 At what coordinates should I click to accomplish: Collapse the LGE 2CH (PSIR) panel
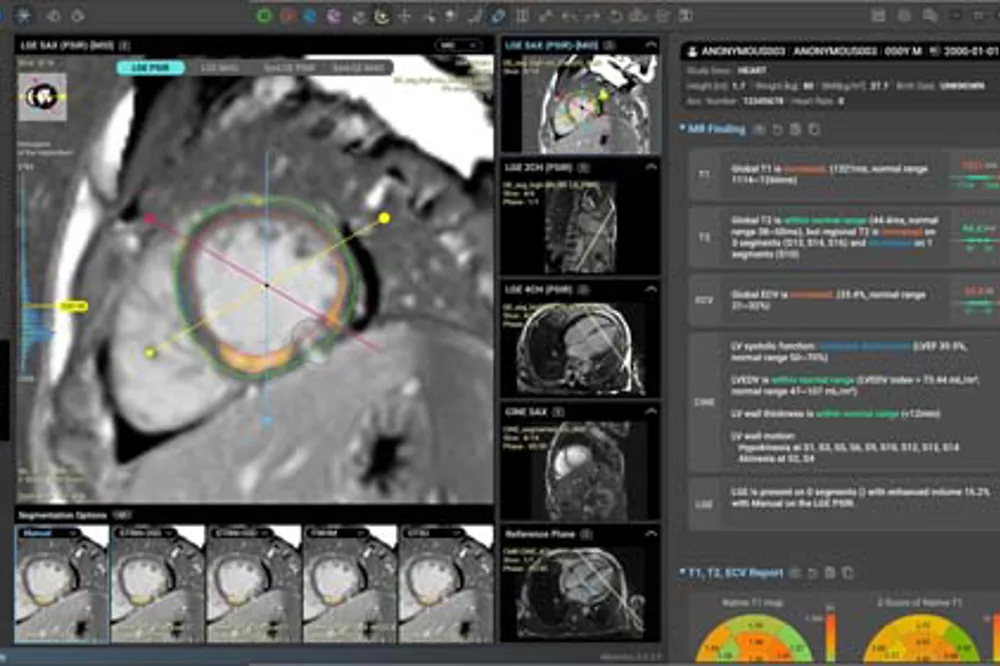pyautogui.click(x=651, y=167)
